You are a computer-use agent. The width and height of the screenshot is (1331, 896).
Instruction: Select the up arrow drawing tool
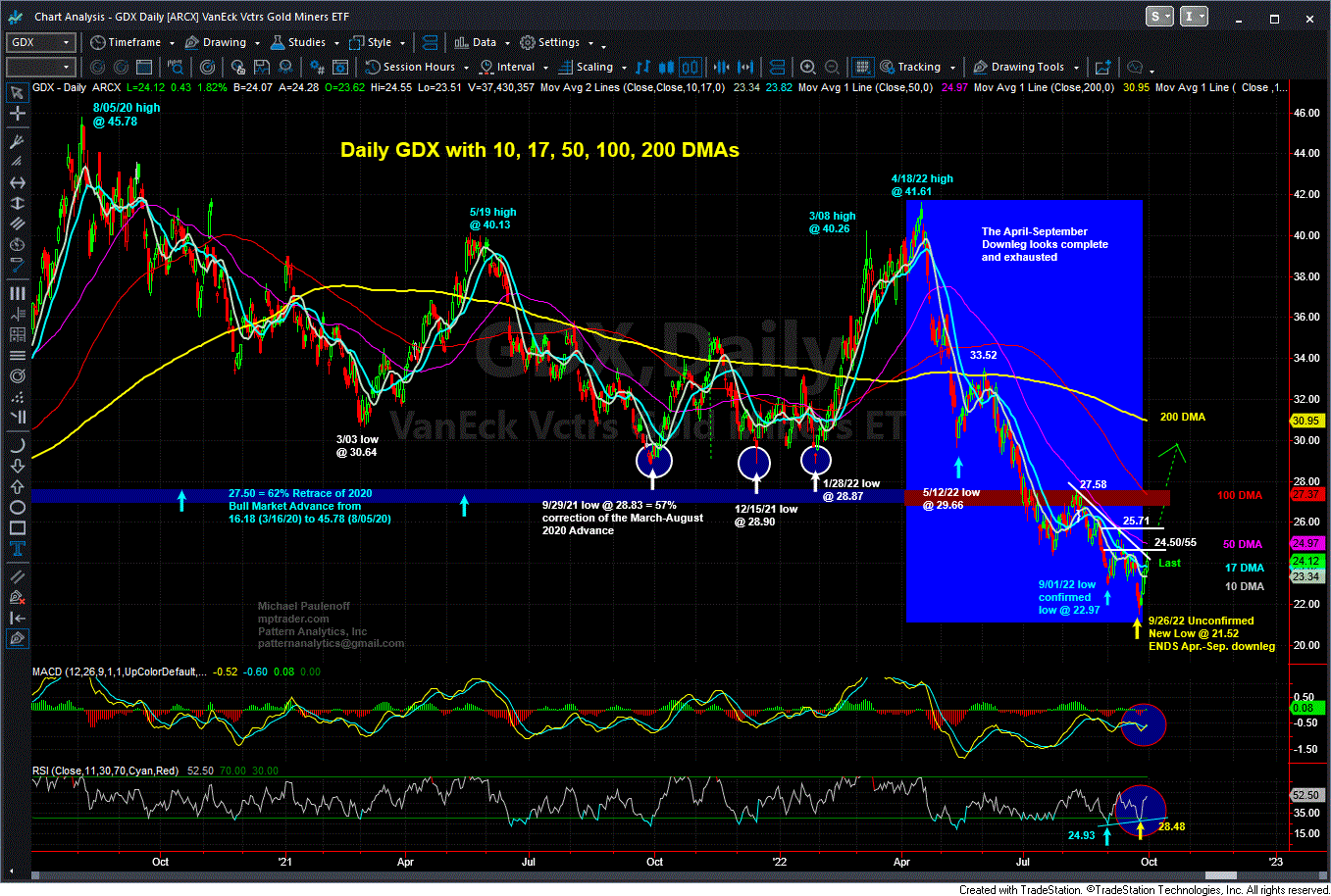[x=17, y=487]
